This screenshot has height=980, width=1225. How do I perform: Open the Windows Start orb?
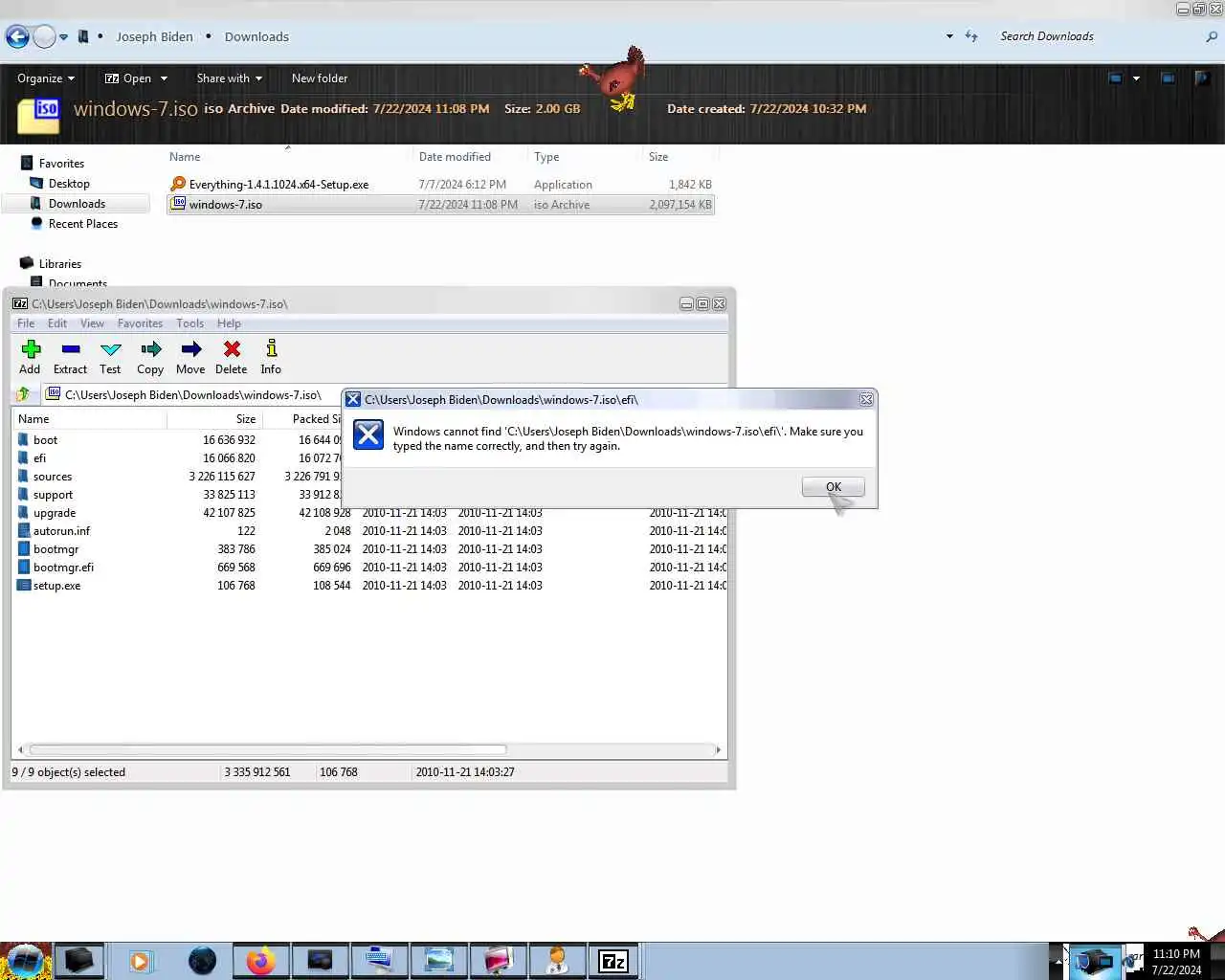point(25,961)
